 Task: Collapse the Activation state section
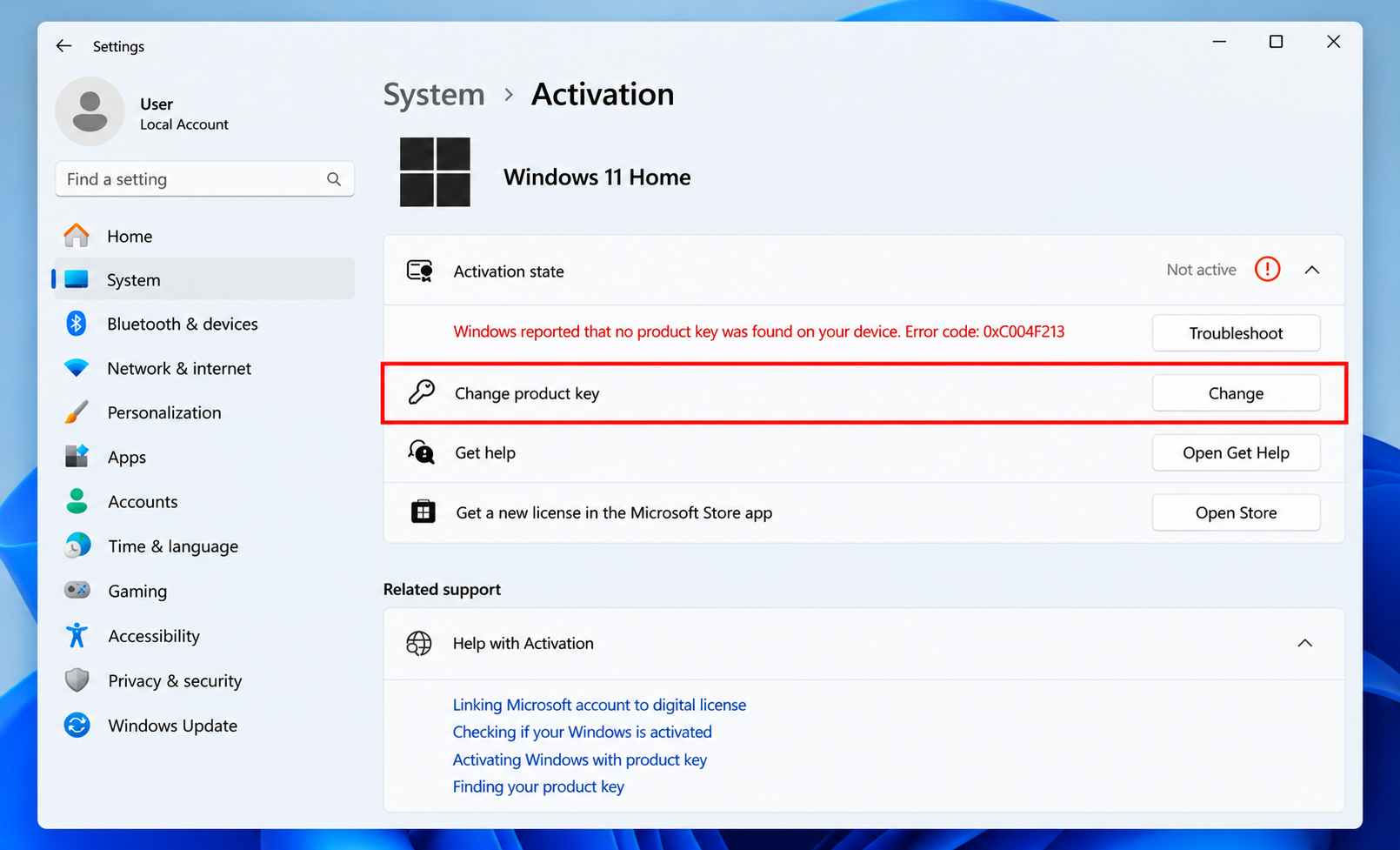click(1312, 271)
